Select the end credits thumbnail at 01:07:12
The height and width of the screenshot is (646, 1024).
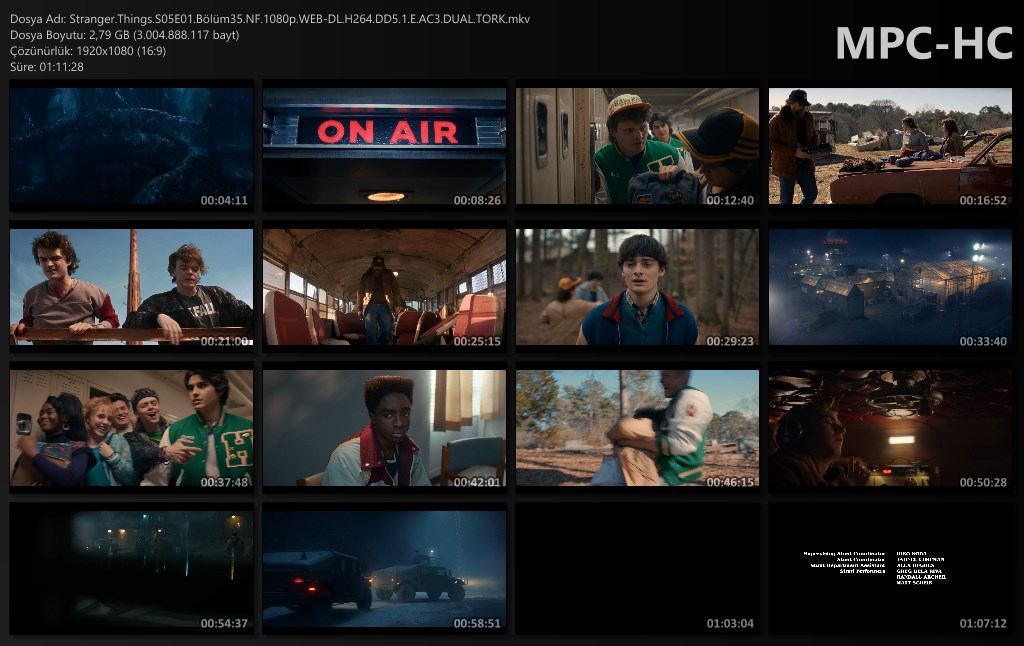click(x=890, y=569)
